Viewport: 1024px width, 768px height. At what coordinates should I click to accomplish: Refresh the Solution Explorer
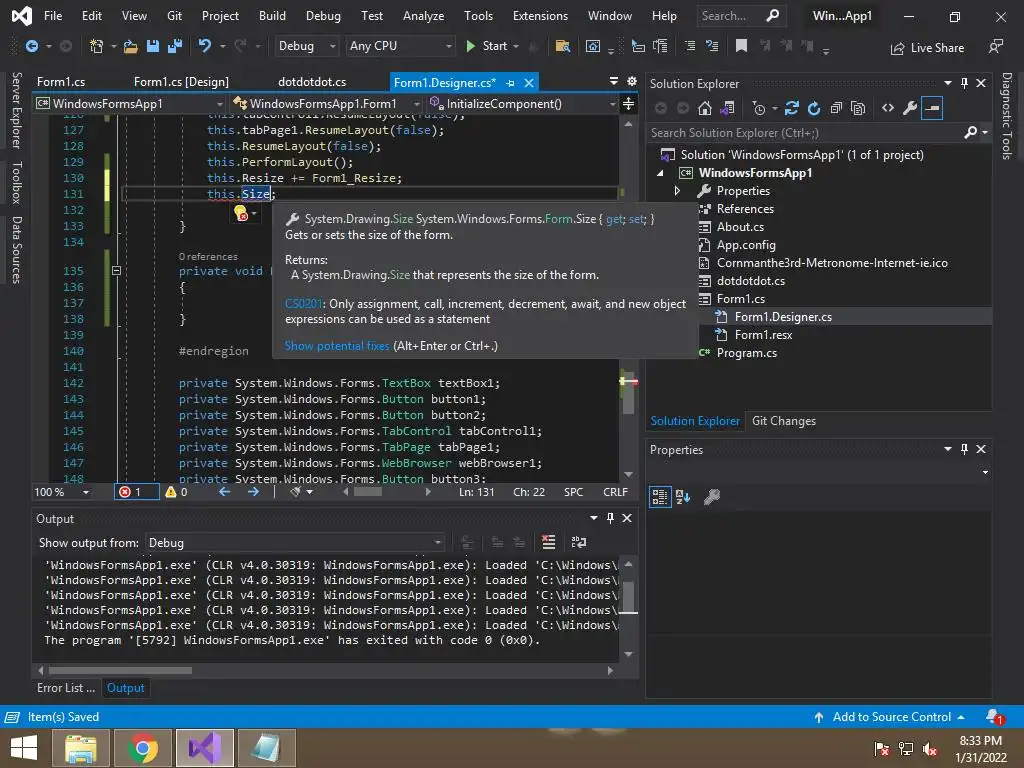pyautogui.click(x=814, y=108)
